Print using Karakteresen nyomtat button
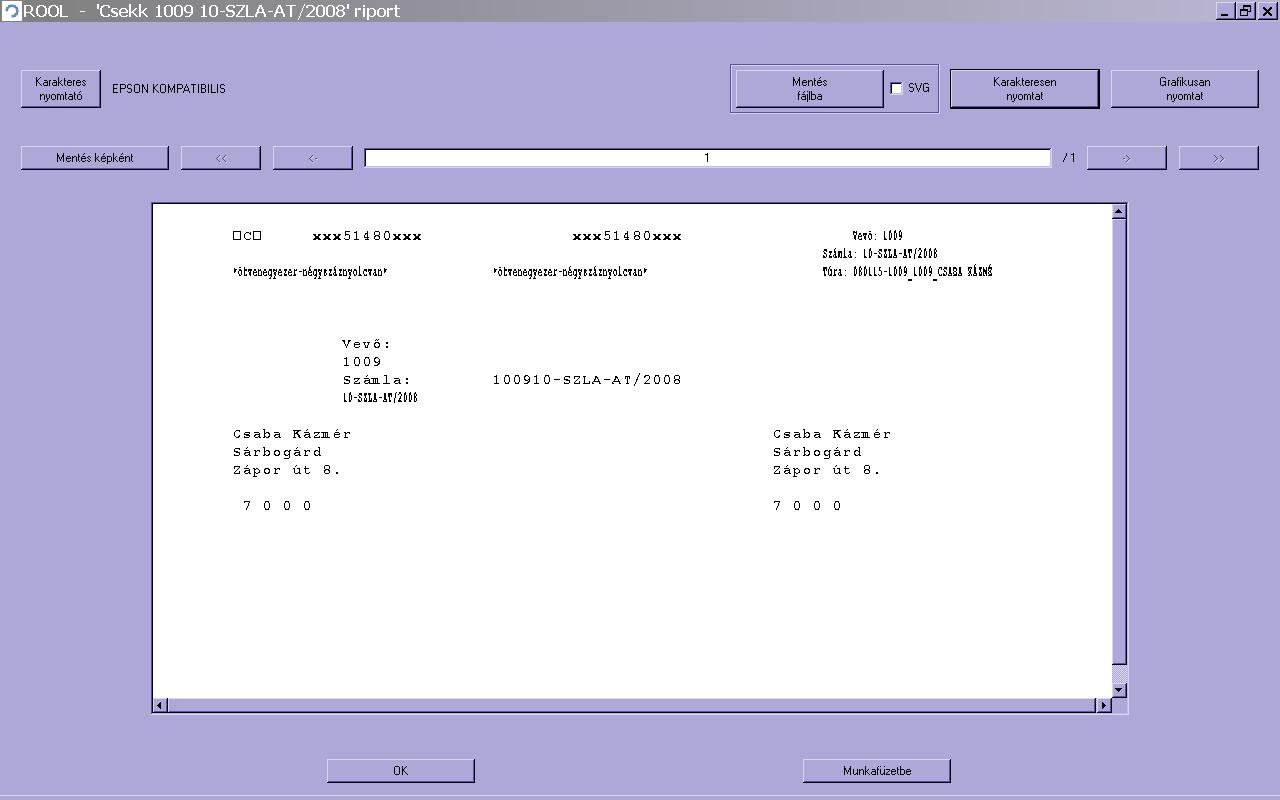Viewport: 1280px width, 800px height. (1024, 89)
